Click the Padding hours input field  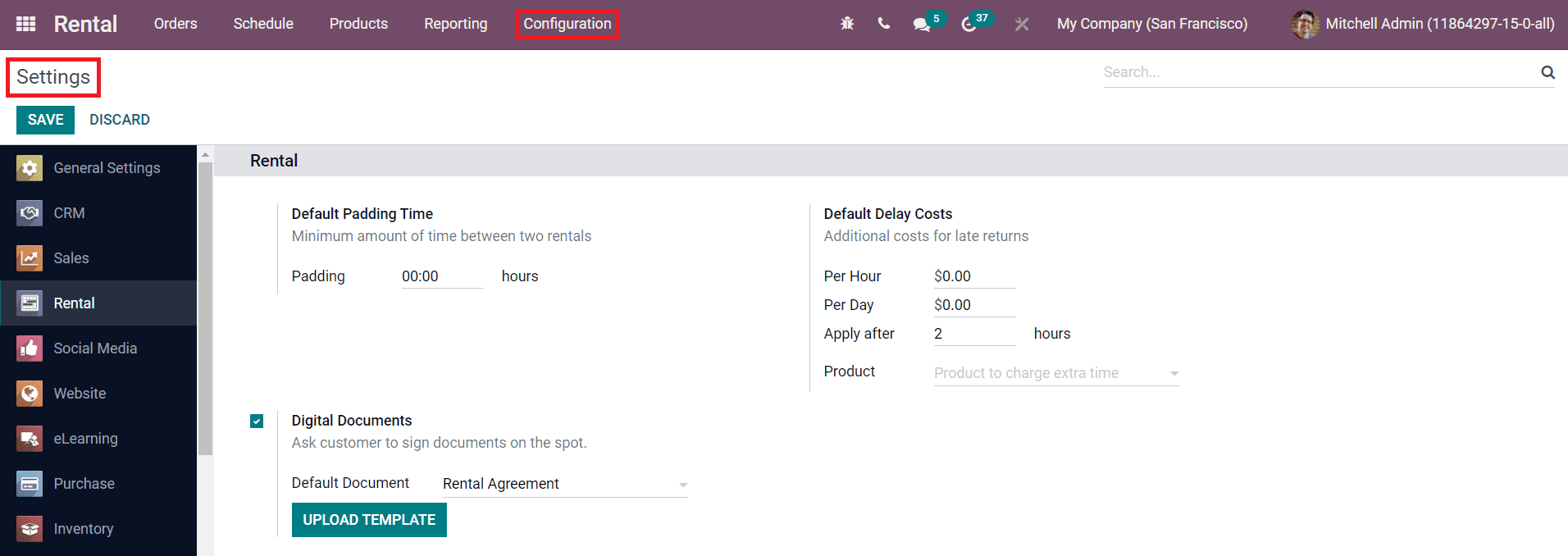pos(442,277)
